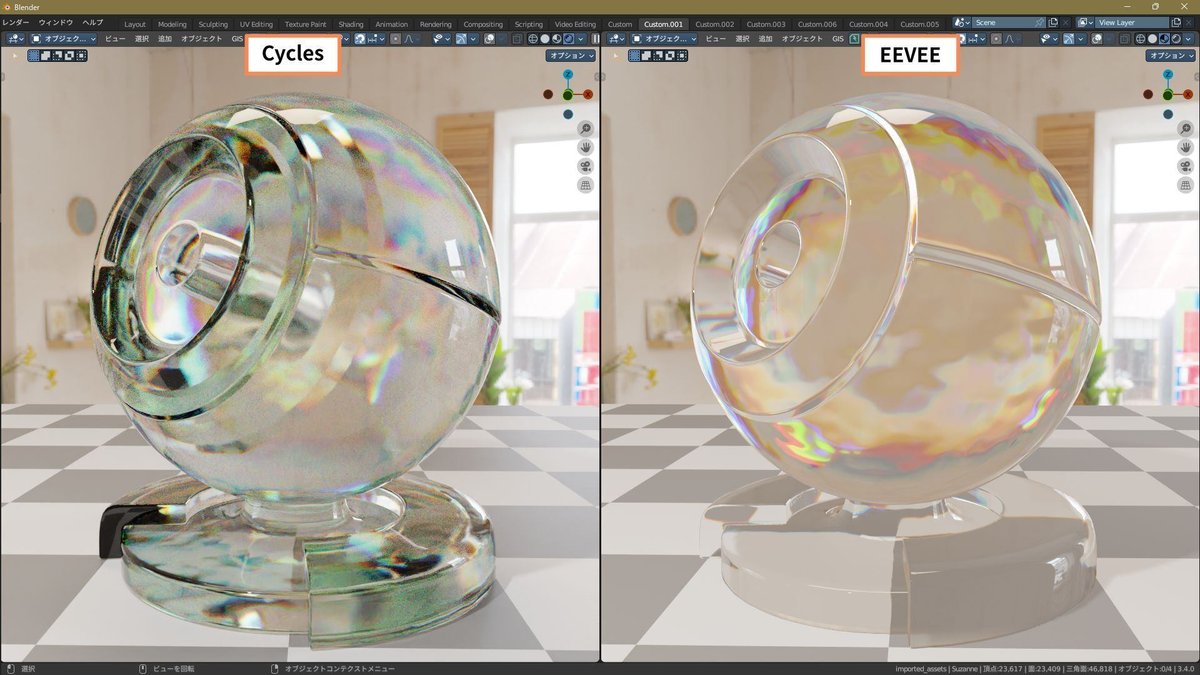Switch to the UV Editing workspace tab

tap(256, 24)
